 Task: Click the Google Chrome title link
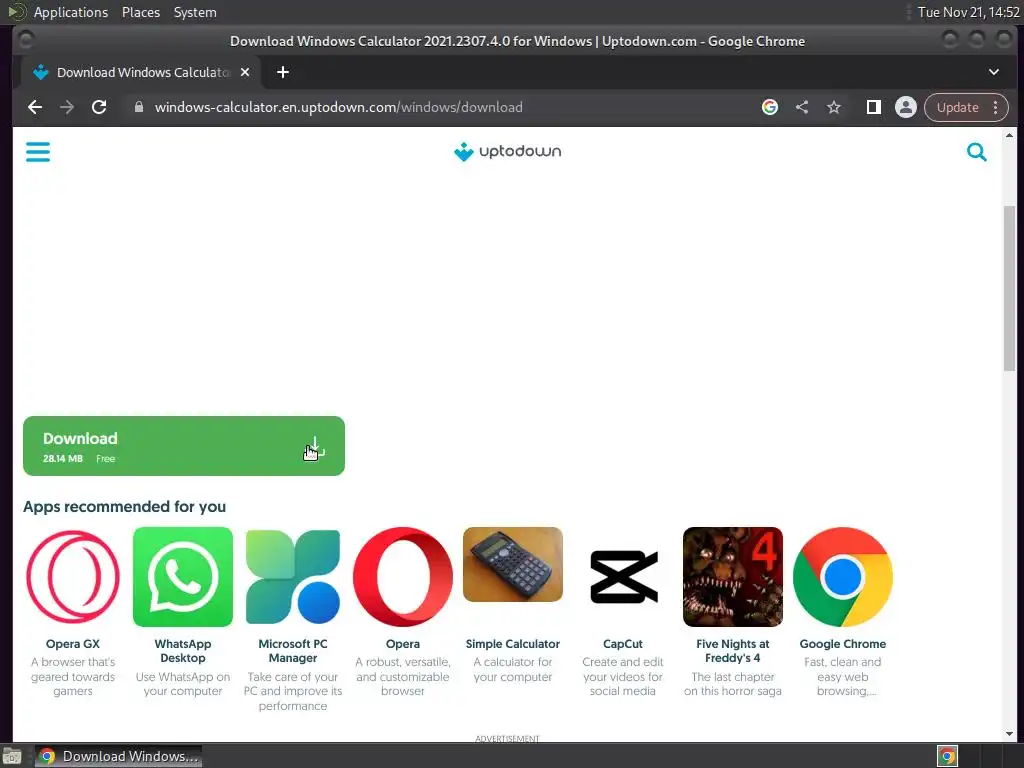842,643
